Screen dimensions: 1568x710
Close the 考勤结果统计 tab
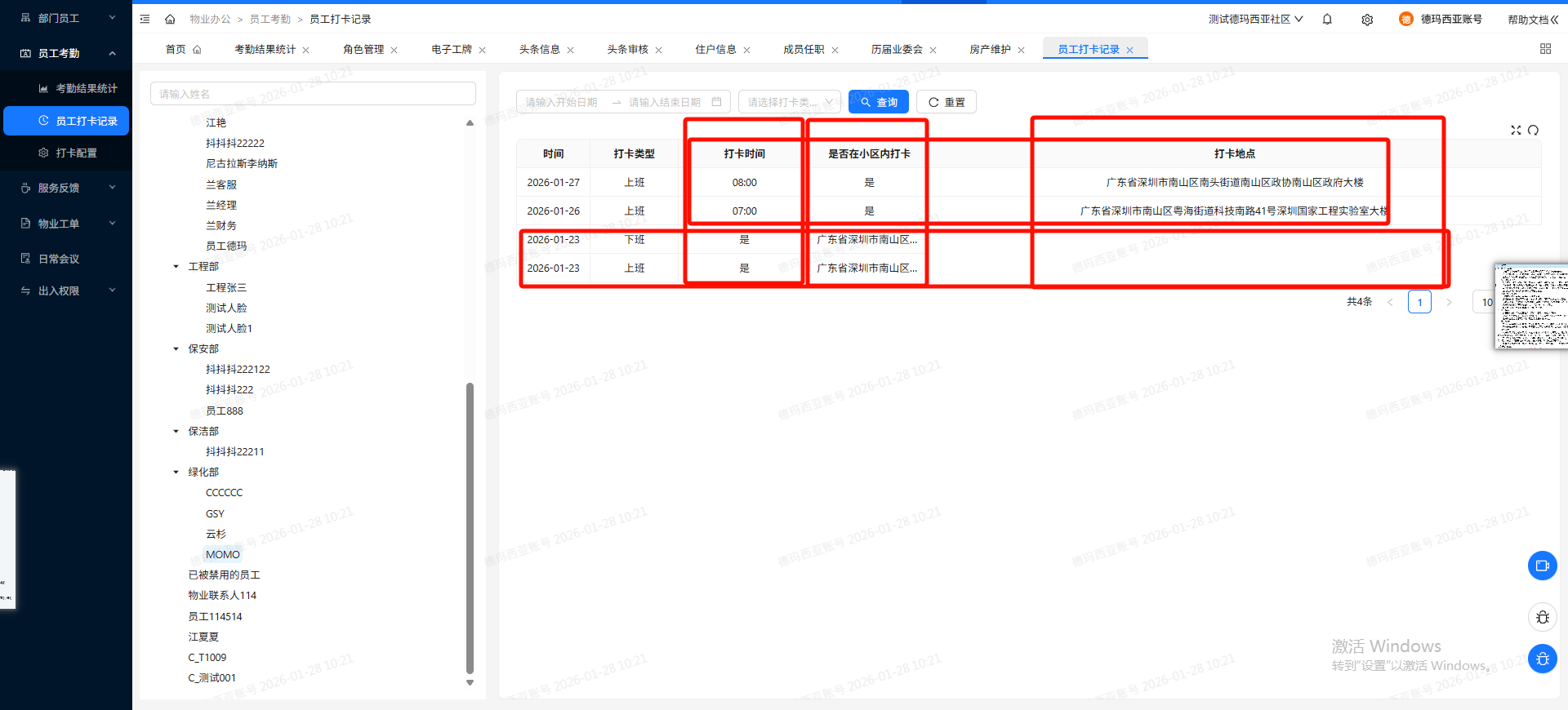(306, 50)
